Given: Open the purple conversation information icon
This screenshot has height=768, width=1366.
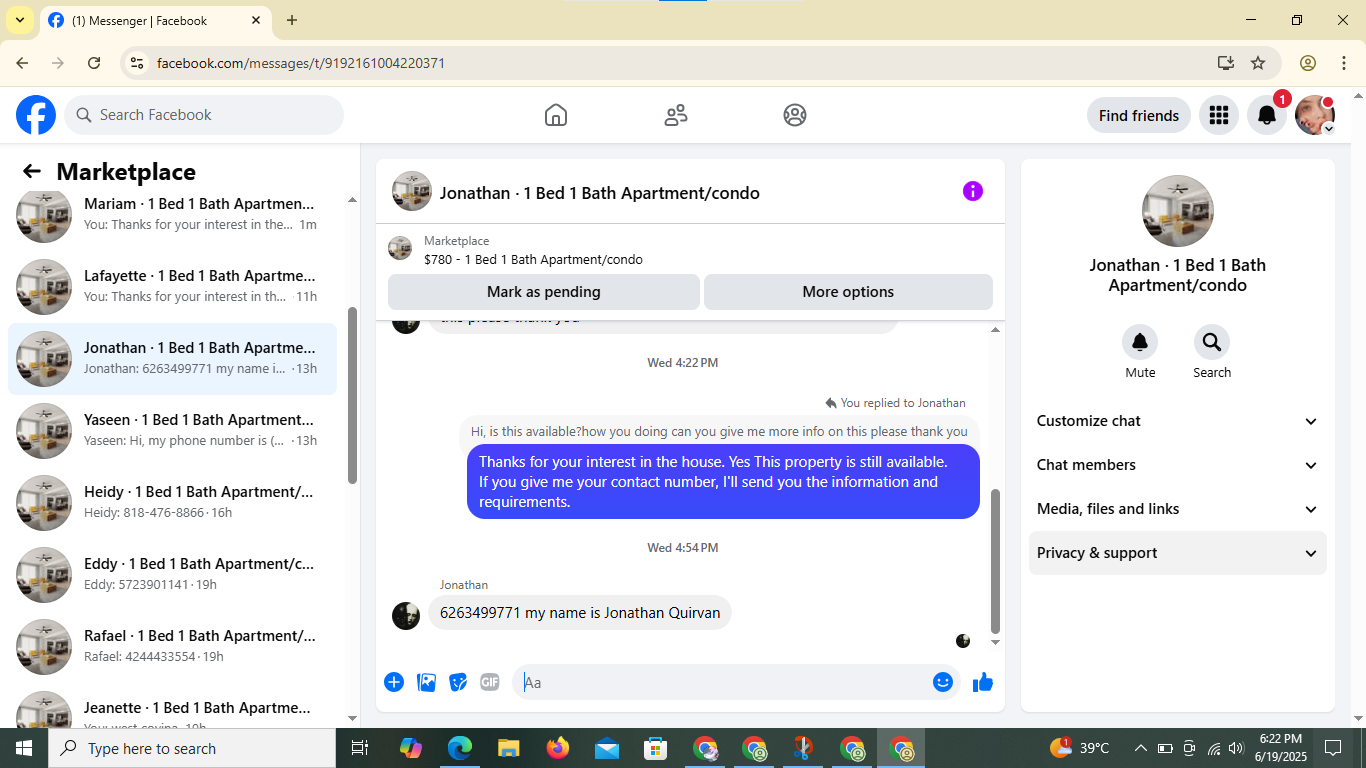Looking at the screenshot, I should (973, 191).
